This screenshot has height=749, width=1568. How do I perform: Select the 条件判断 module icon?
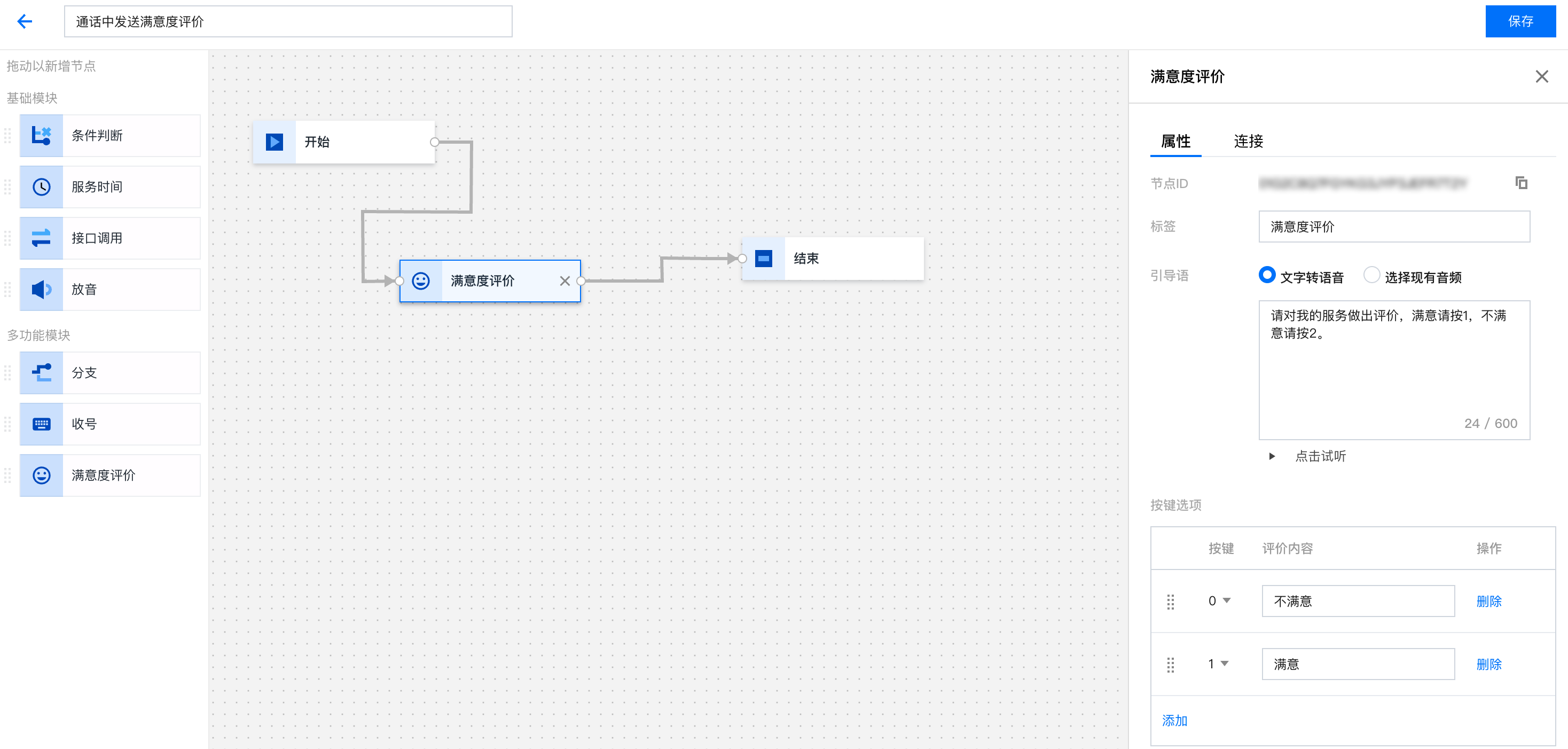click(x=42, y=136)
